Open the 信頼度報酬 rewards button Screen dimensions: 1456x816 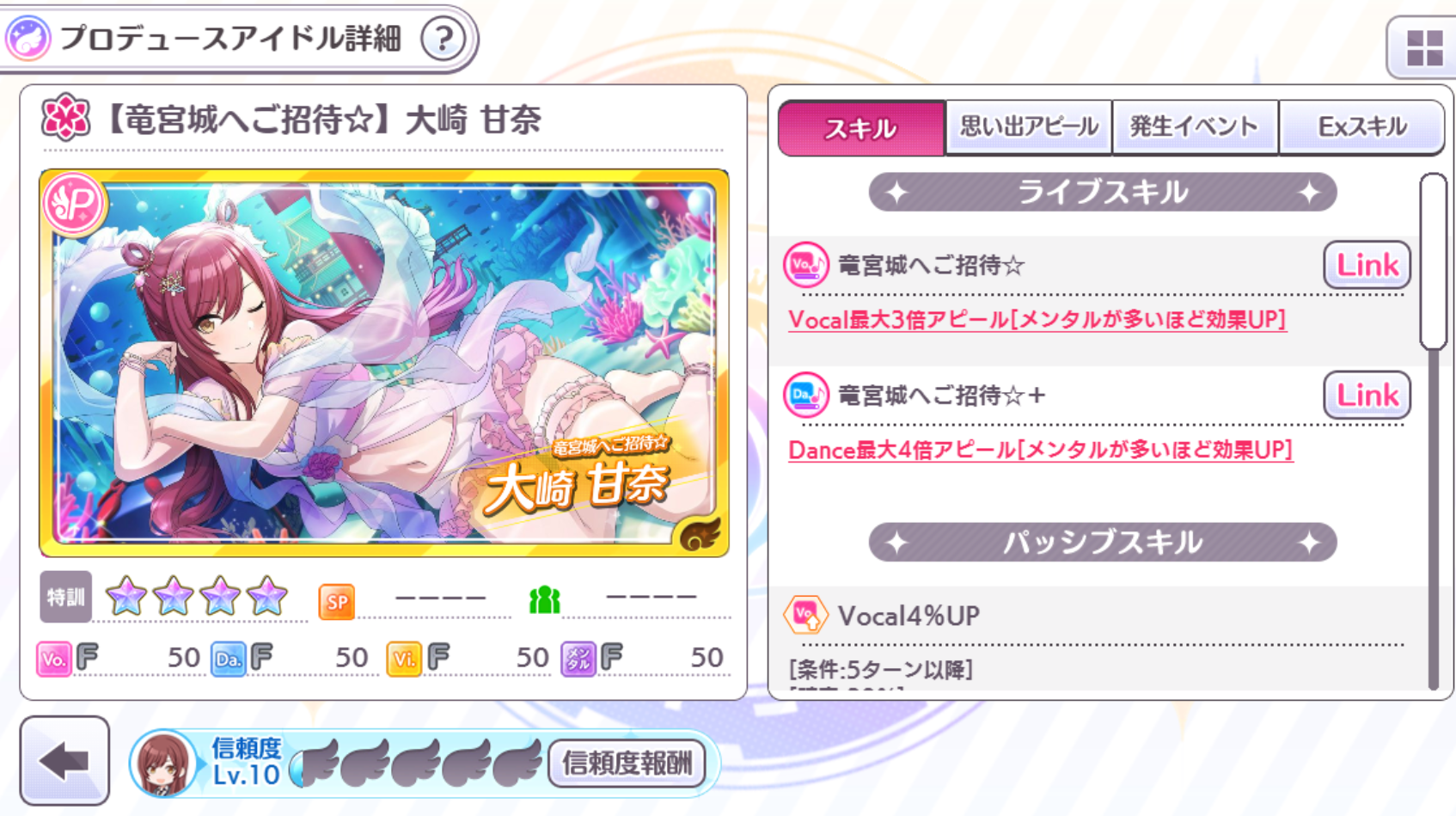tap(627, 763)
